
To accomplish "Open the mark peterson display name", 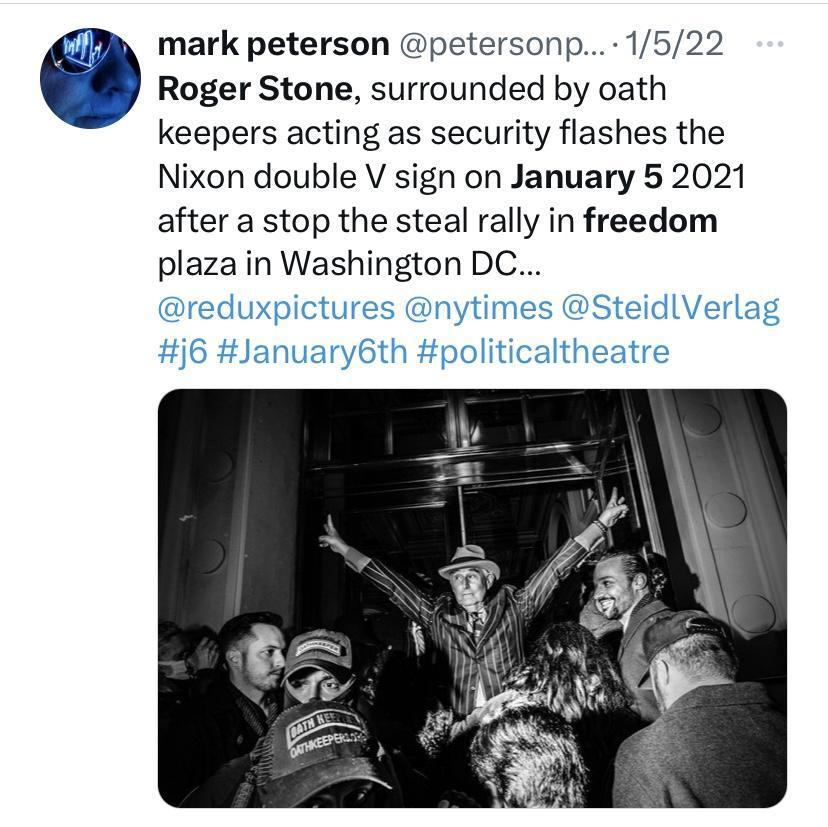I will [x=274, y=44].
